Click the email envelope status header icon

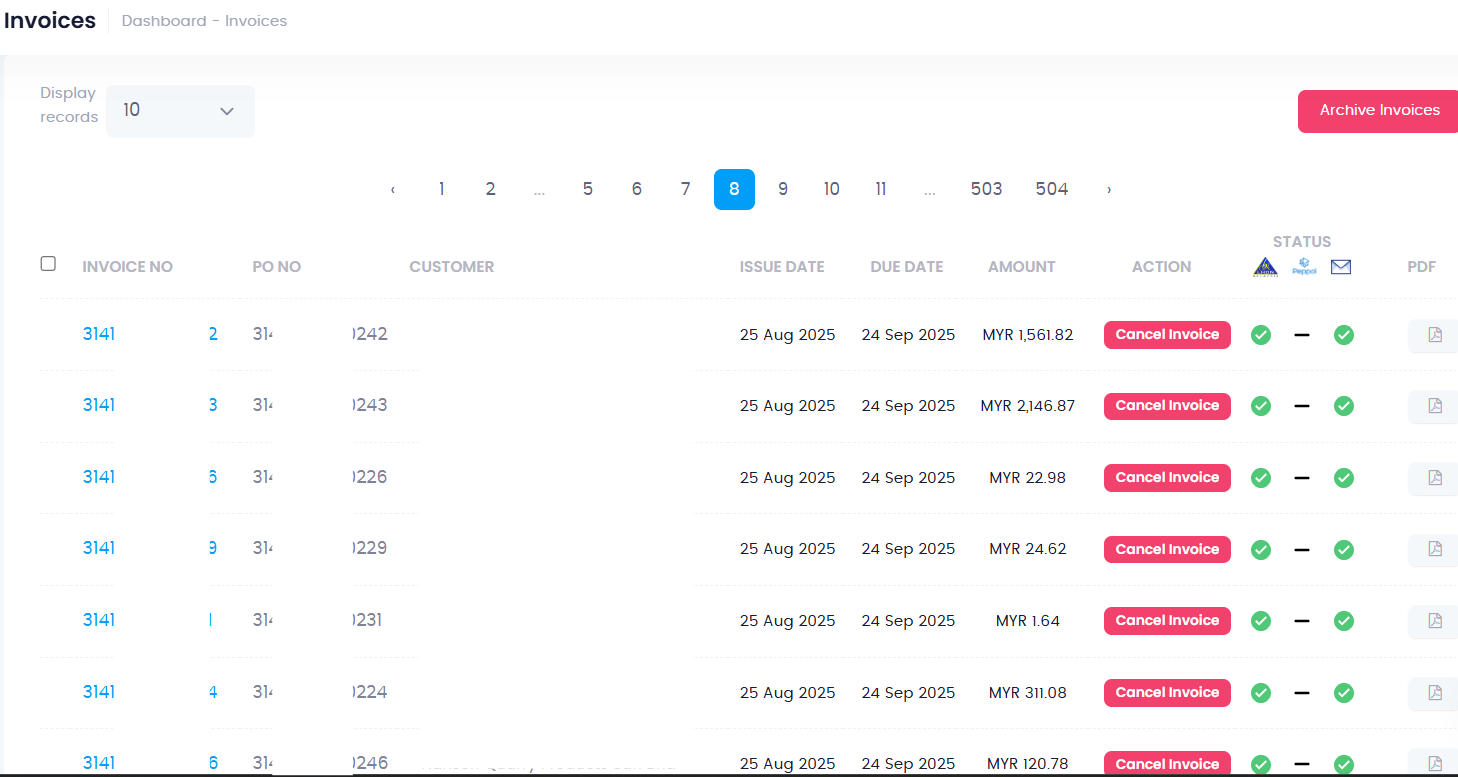[1341, 267]
